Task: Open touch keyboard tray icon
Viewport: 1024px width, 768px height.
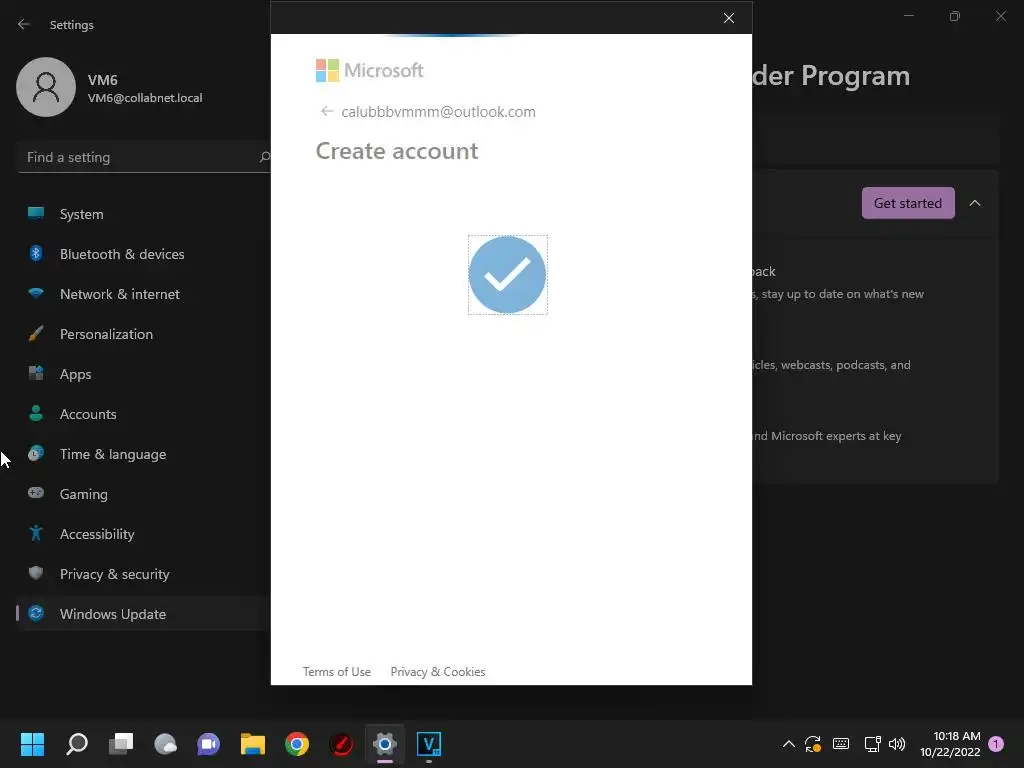Action: click(840, 744)
